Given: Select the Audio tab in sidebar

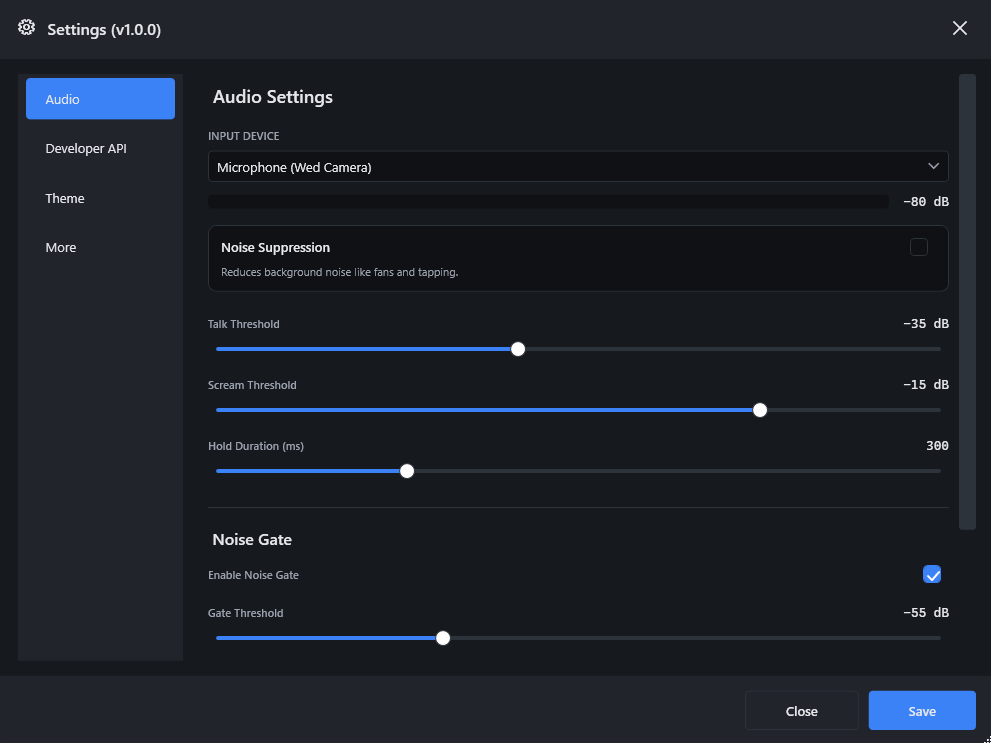Looking at the screenshot, I should [x=100, y=99].
